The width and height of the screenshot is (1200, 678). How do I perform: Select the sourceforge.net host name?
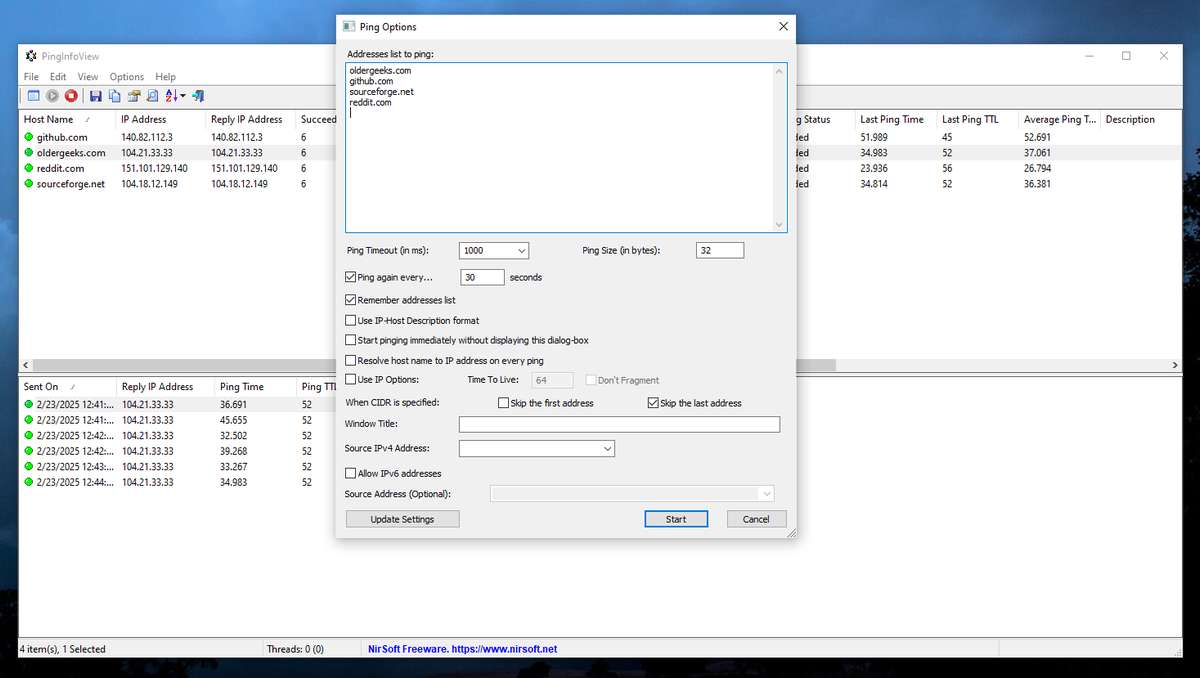[x=71, y=184]
